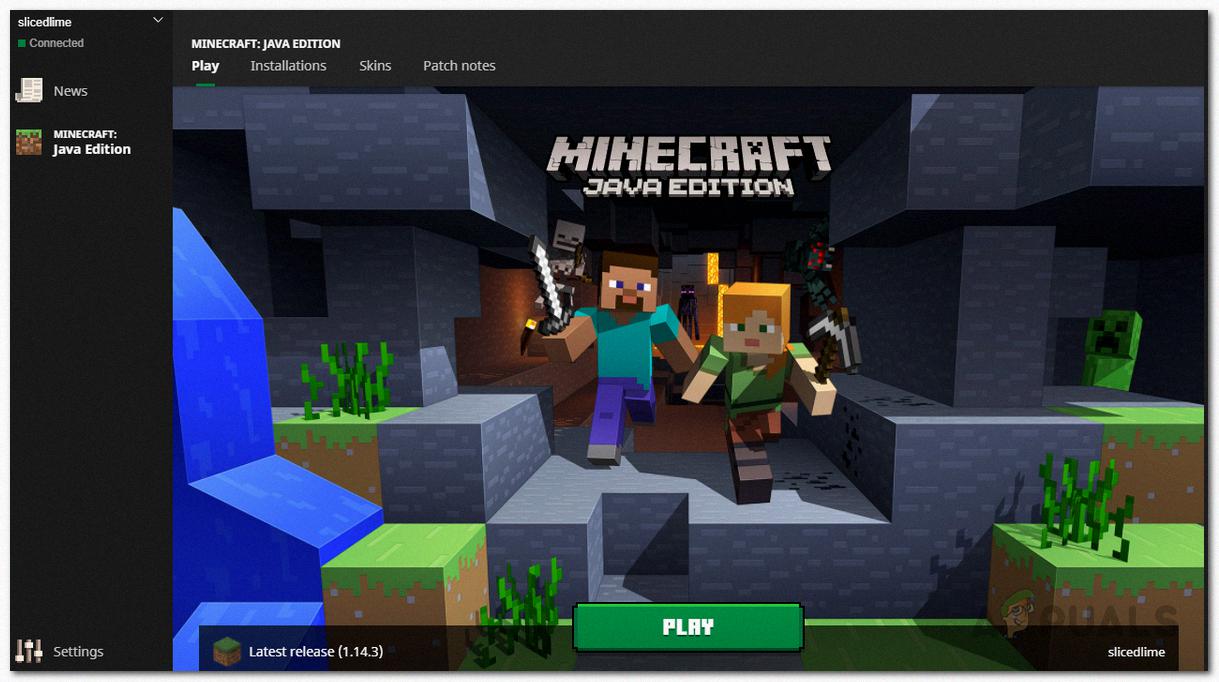Click the green Connected status indicator
Screen dimensions: 1219x682
[21, 43]
